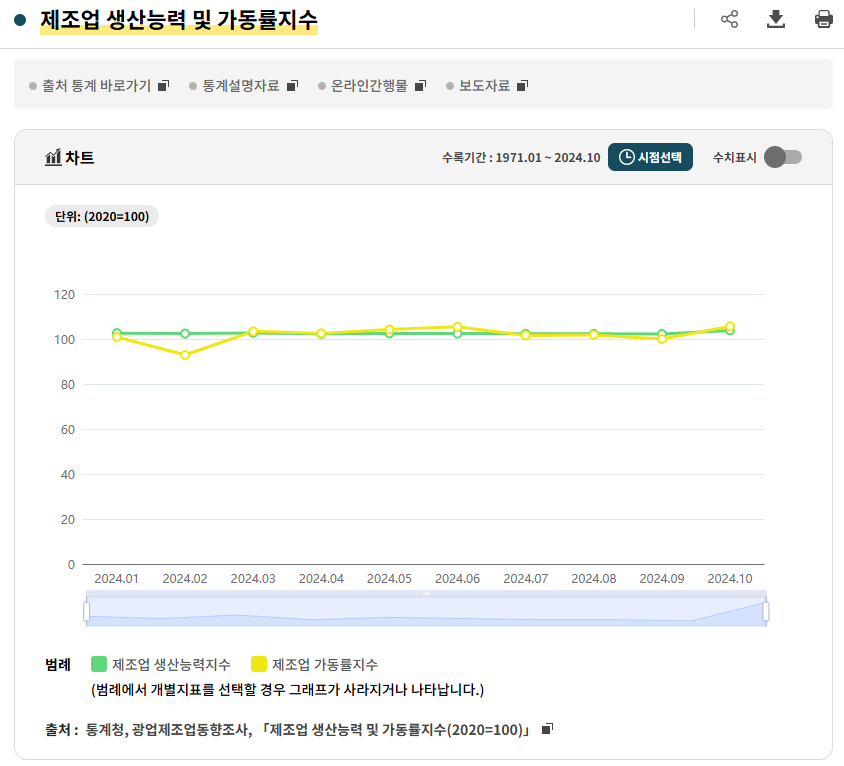
Task: Click the 2024.05 x-axis label
Action: 389,579
